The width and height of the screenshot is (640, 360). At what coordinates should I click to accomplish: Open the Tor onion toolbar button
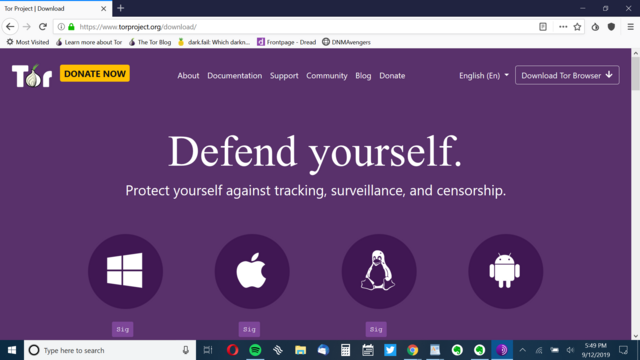[595, 27]
